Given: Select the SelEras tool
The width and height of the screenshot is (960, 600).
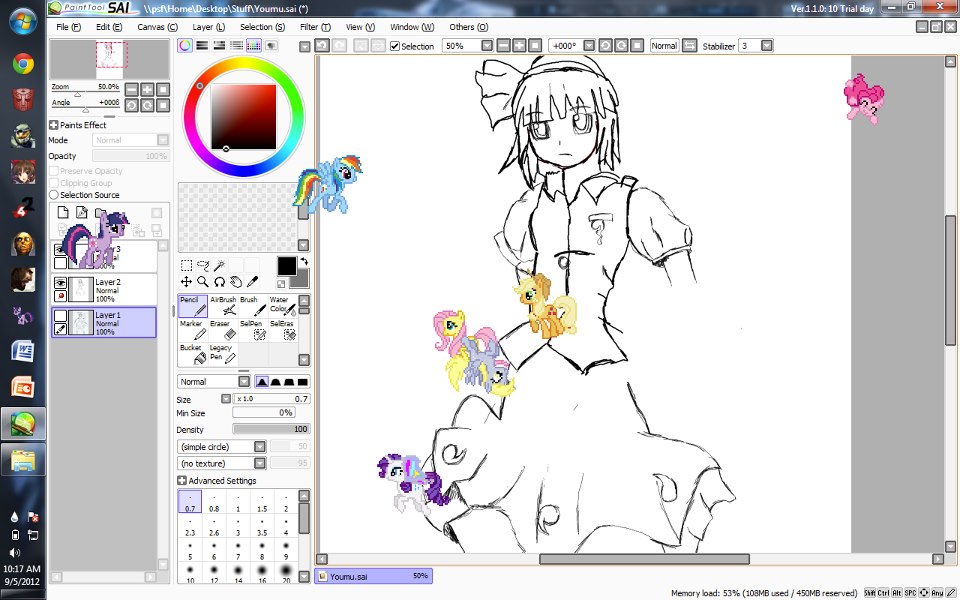Looking at the screenshot, I should pos(282,329).
